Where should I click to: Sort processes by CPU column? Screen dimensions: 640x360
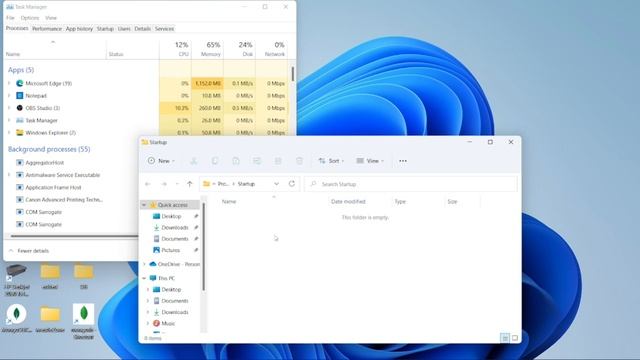click(x=176, y=49)
